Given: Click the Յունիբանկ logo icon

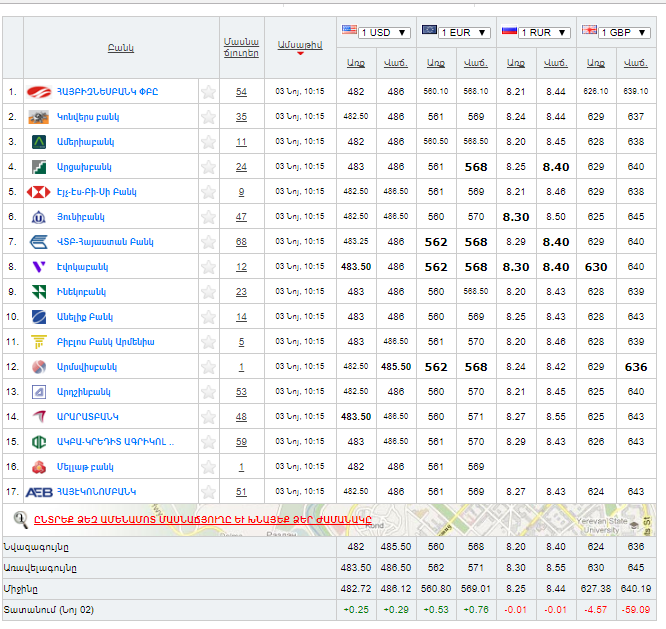Looking at the screenshot, I should click(39, 217).
